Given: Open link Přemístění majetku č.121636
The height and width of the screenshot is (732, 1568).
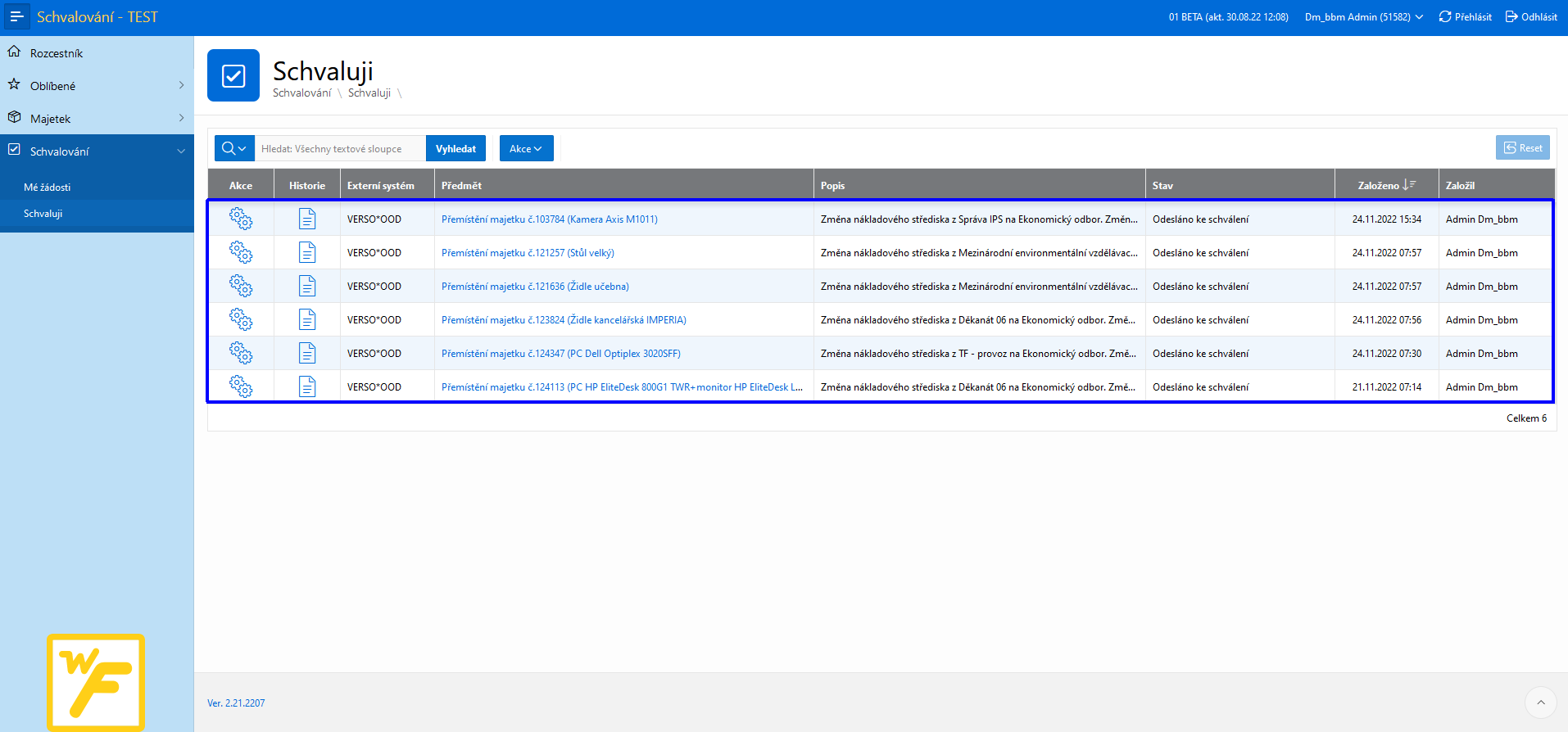Looking at the screenshot, I should pyautogui.click(x=535, y=286).
